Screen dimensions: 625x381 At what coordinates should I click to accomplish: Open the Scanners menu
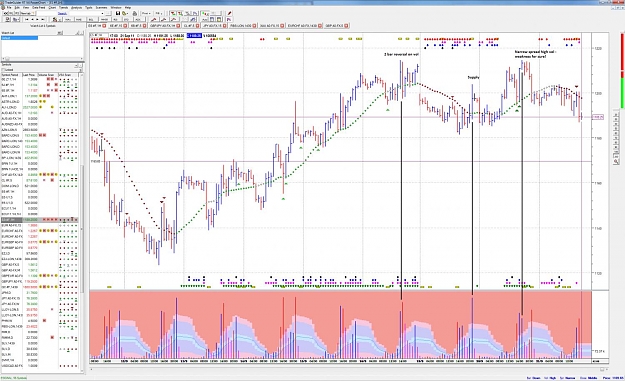(x=101, y=8)
